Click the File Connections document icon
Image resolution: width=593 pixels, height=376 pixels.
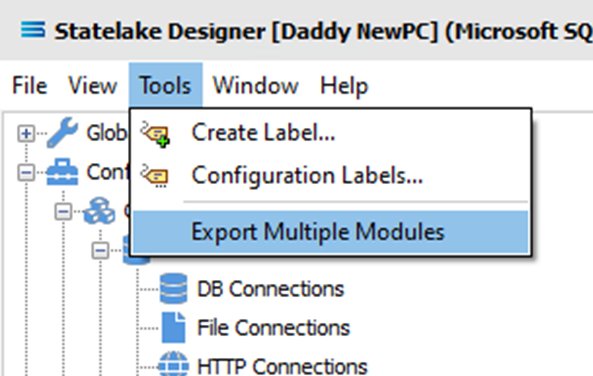(x=174, y=328)
